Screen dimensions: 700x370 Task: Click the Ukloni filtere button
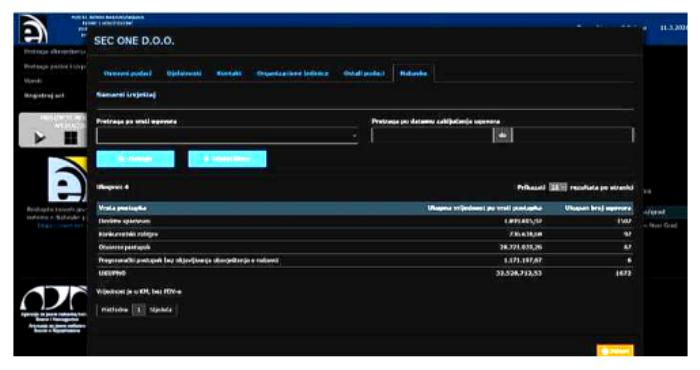[227, 159]
